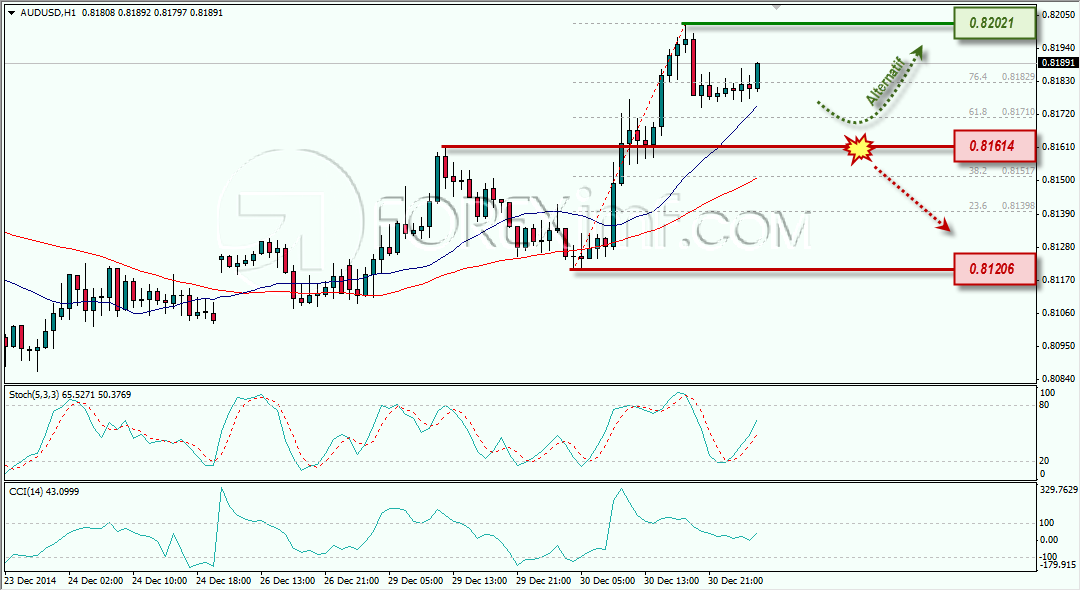Click the 26 Dec 13:00 time label
This screenshot has width=1081, height=591.
pyautogui.click(x=287, y=581)
